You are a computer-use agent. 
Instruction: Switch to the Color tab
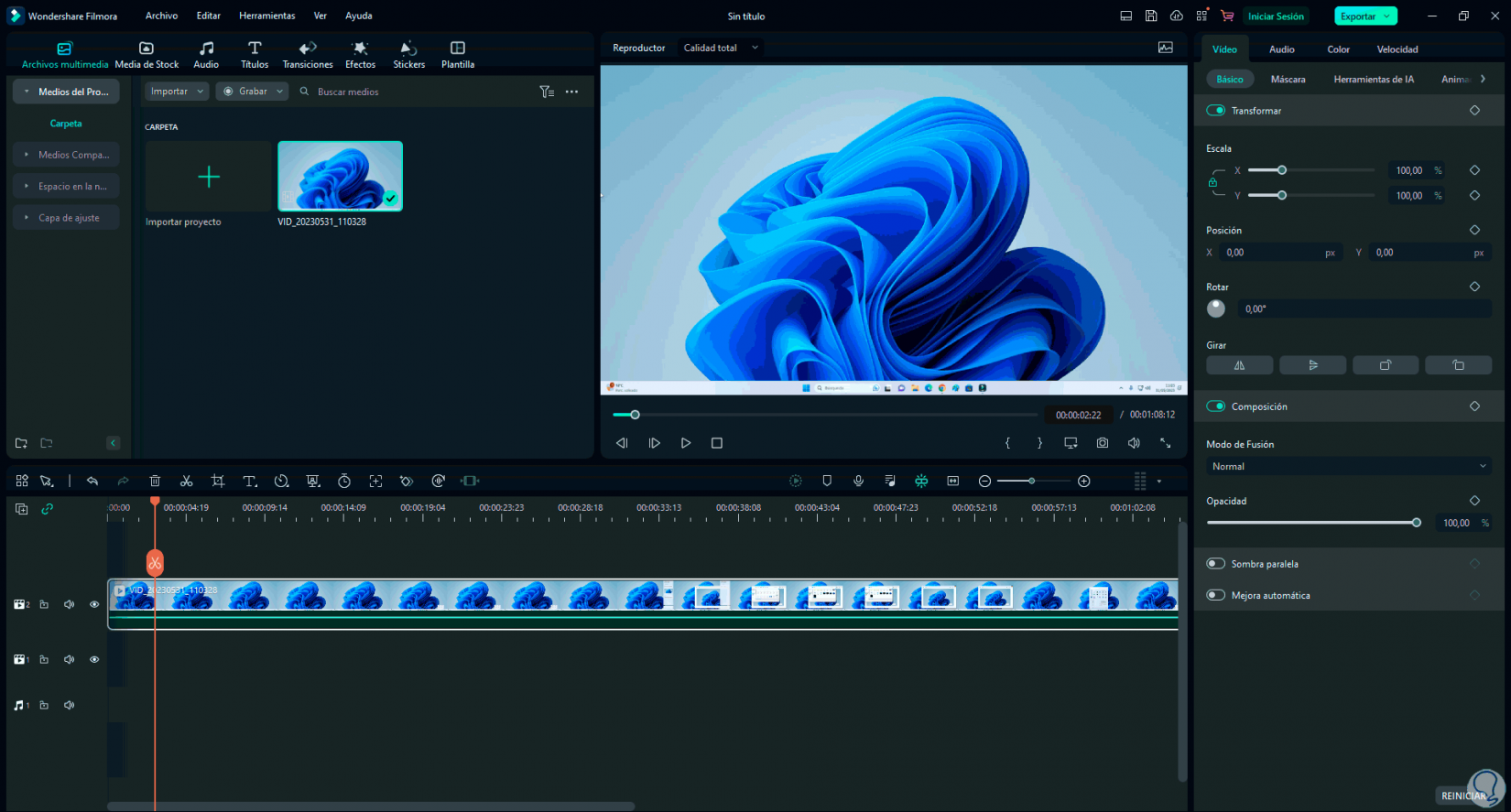click(x=1338, y=49)
